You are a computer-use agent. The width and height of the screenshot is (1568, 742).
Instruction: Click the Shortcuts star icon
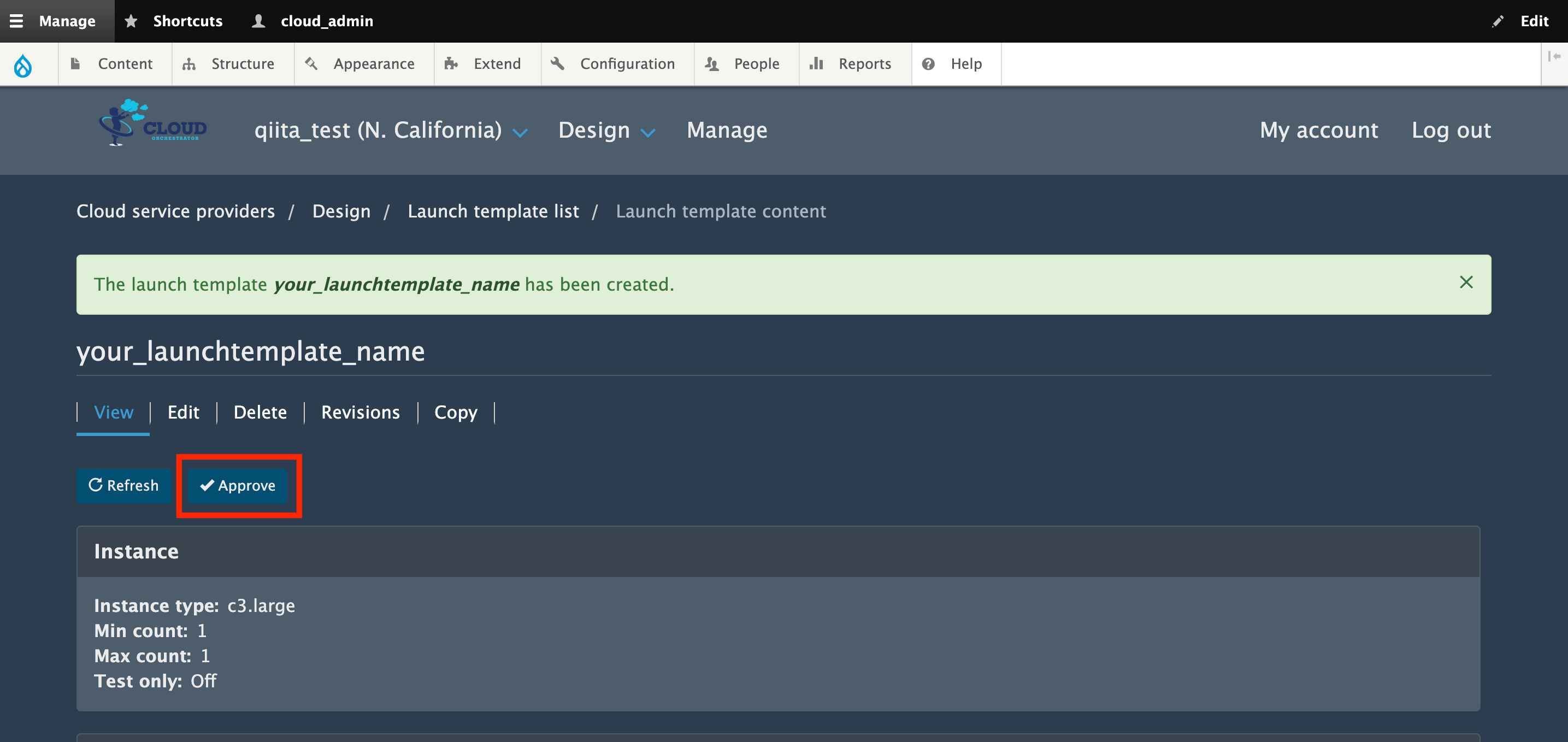point(131,21)
